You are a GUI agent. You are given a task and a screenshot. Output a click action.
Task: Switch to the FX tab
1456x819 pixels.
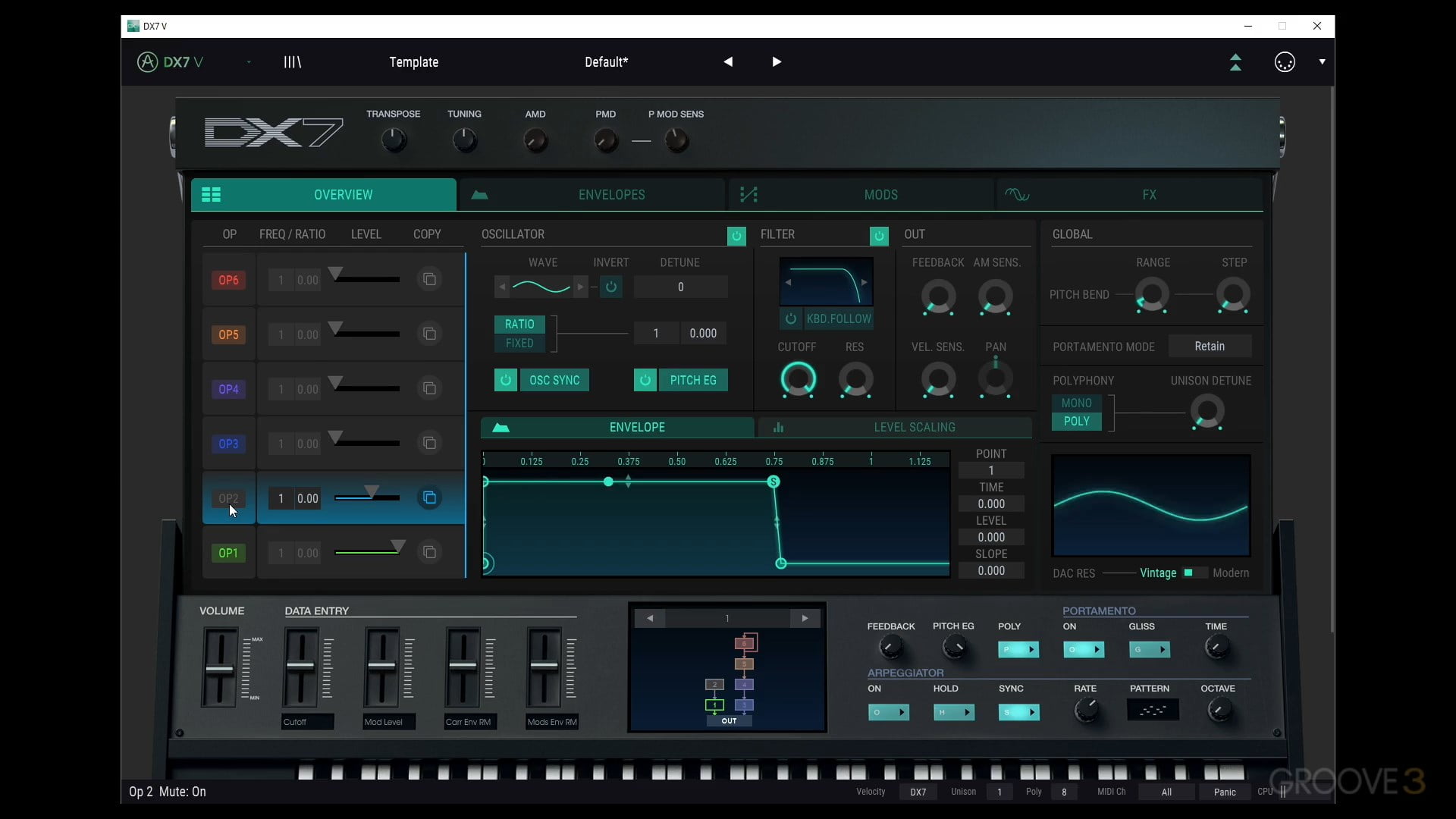[x=1130, y=195]
